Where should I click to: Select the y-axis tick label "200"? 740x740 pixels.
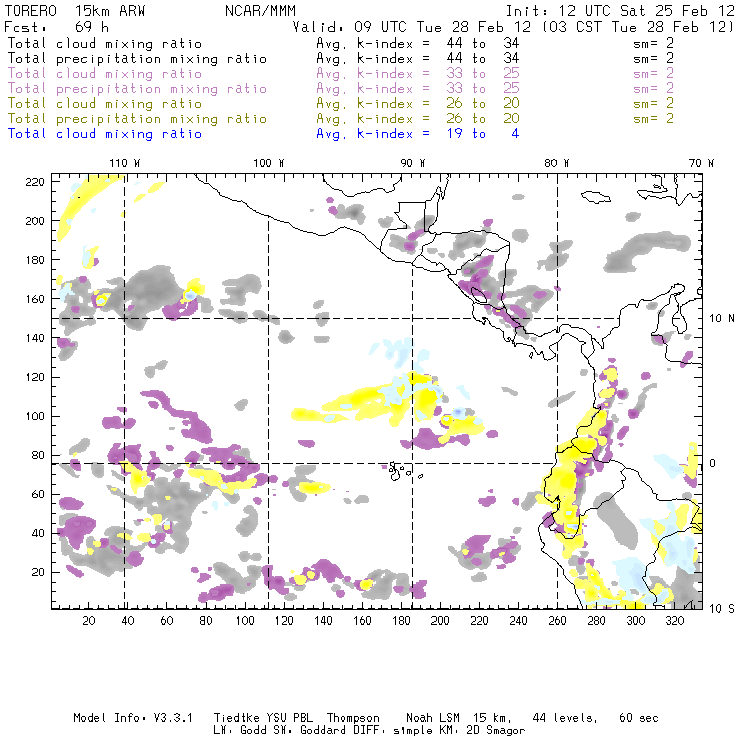tap(35, 221)
